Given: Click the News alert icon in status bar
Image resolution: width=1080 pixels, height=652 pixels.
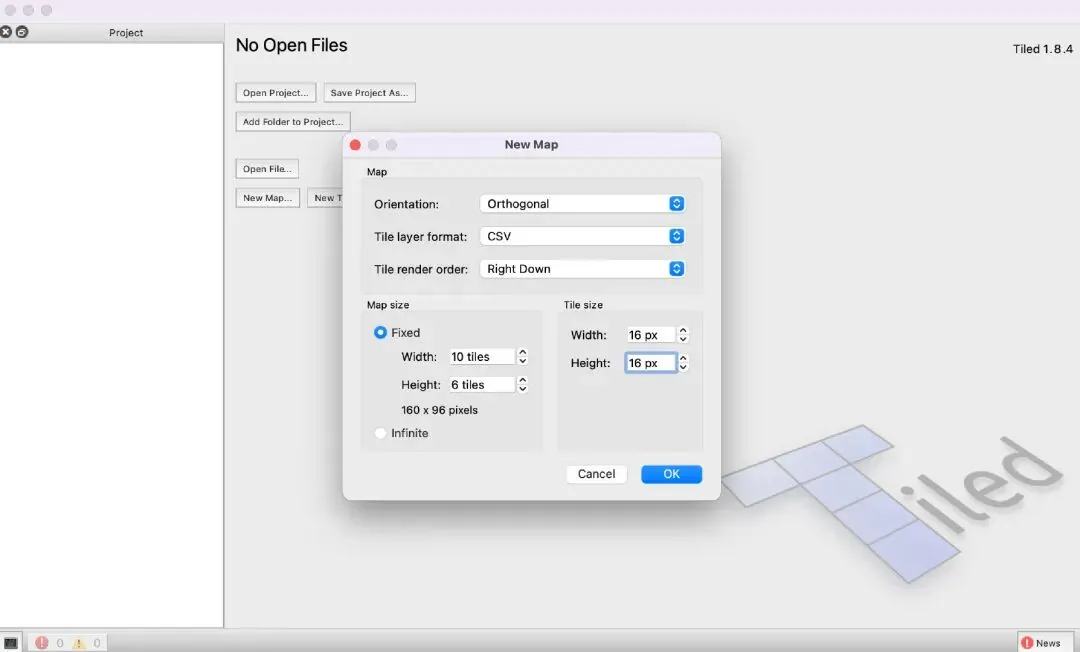Looking at the screenshot, I should pyautogui.click(x=1027, y=642).
